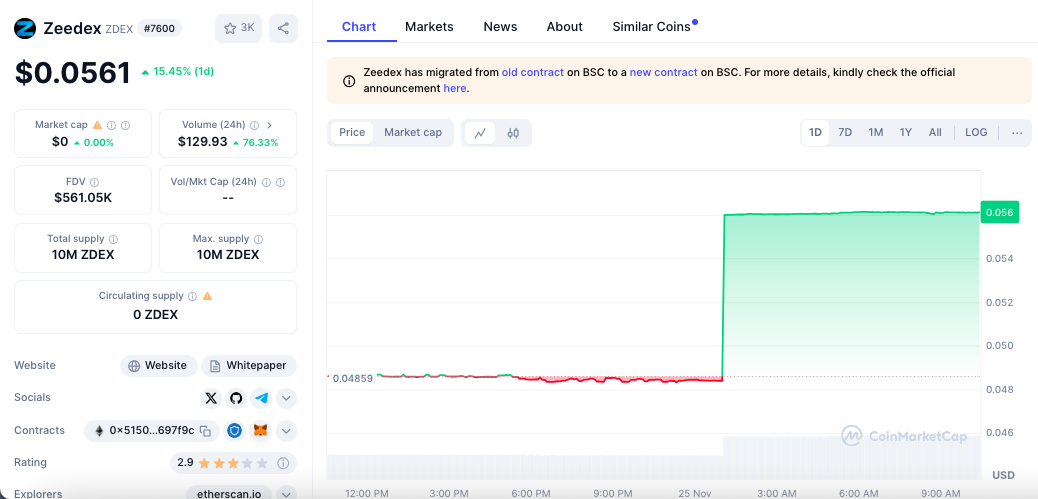Open the Website button
This screenshot has width=1038, height=499.
(158, 366)
